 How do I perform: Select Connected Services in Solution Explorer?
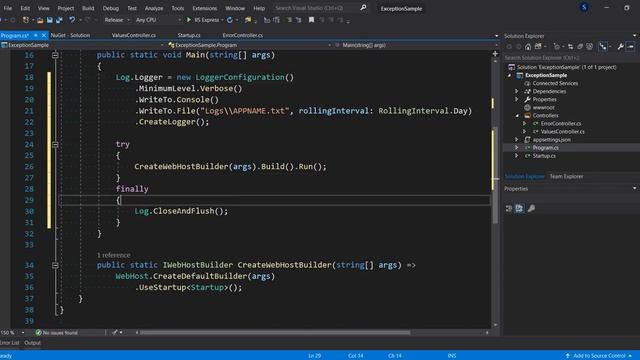pyautogui.click(x=555, y=83)
